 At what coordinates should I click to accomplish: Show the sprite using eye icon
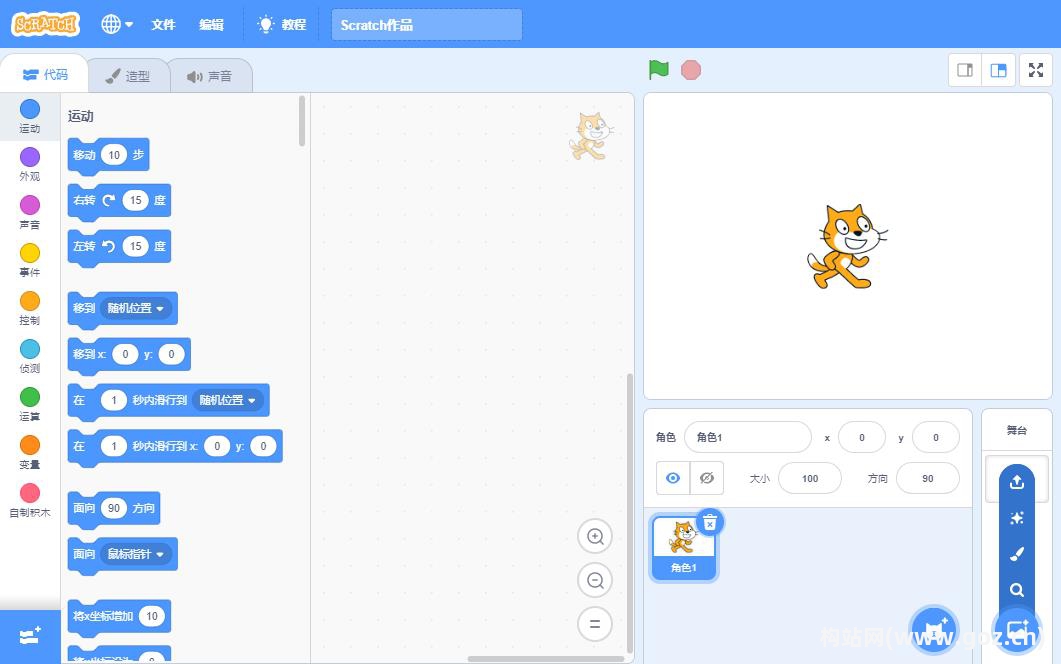(x=673, y=478)
